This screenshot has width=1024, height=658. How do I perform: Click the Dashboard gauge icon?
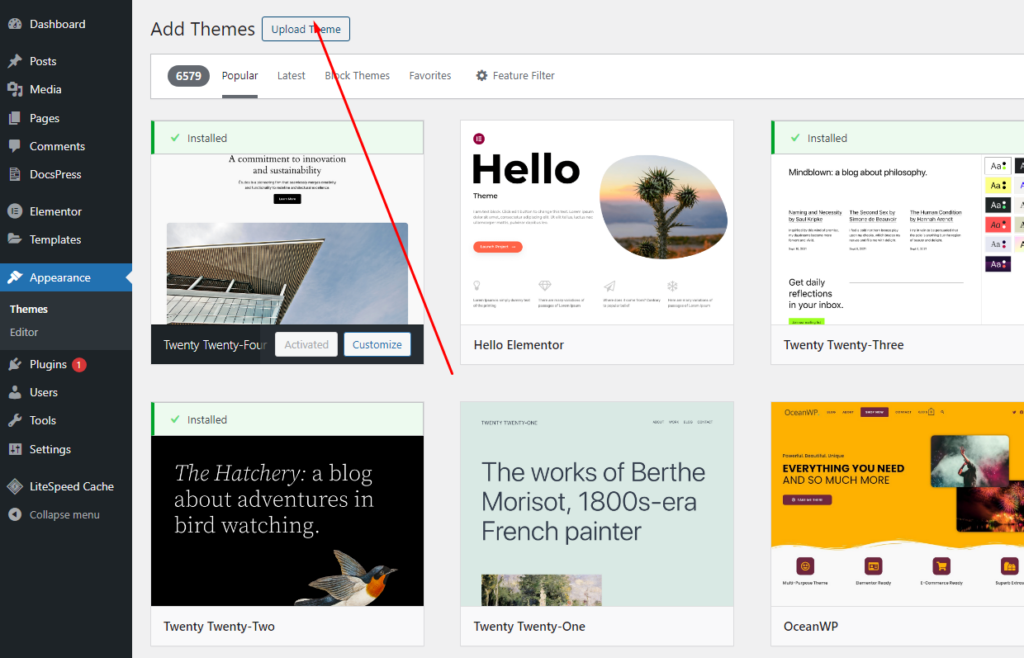tap(15, 24)
